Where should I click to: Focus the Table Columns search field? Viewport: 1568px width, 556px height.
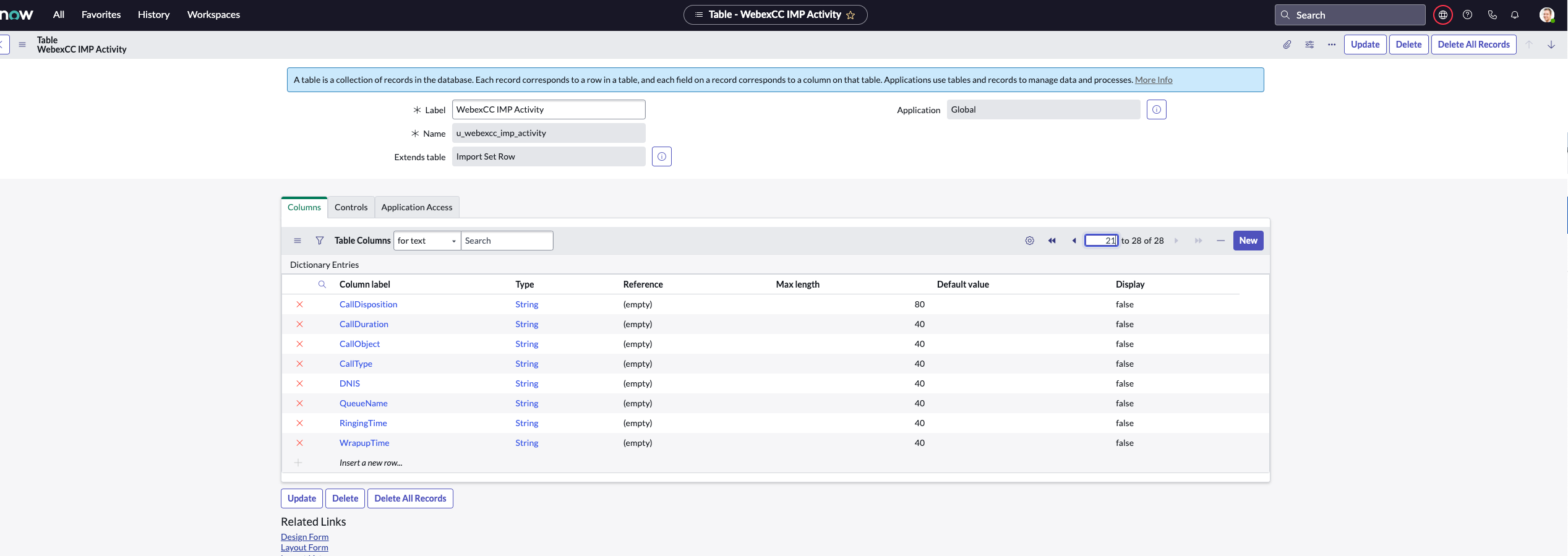[507, 241]
